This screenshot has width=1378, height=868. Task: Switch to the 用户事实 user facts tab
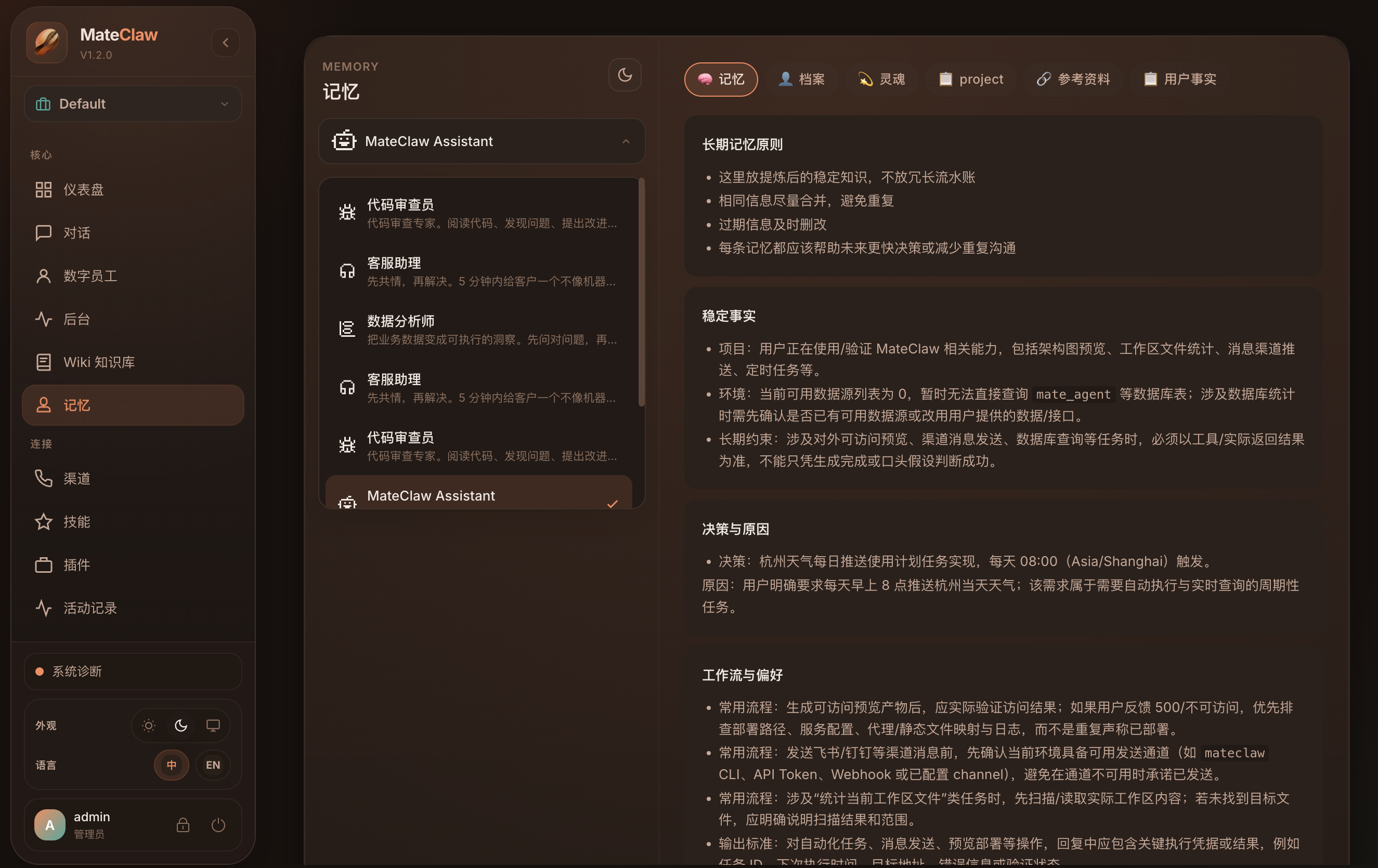pos(1180,79)
